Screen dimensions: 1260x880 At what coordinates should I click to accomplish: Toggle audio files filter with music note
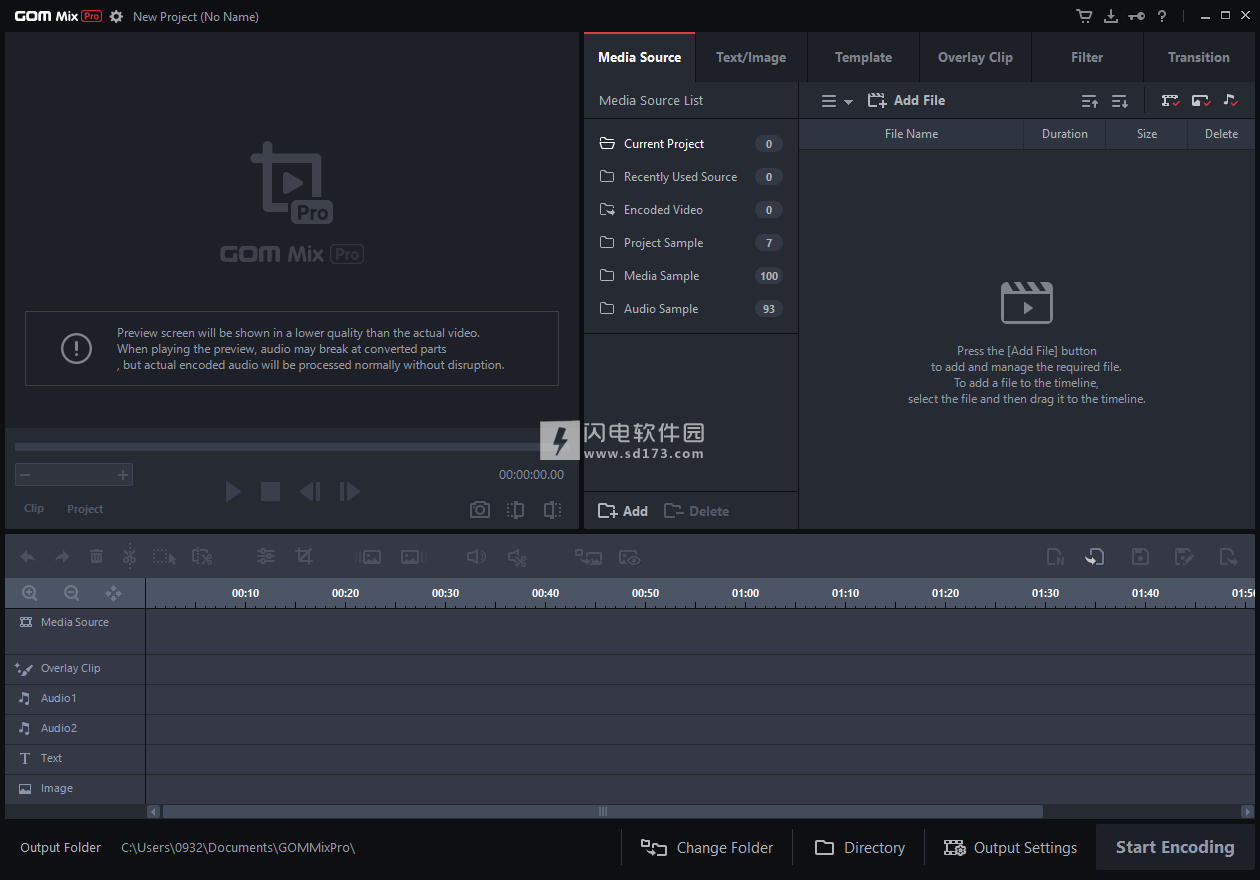(1230, 101)
